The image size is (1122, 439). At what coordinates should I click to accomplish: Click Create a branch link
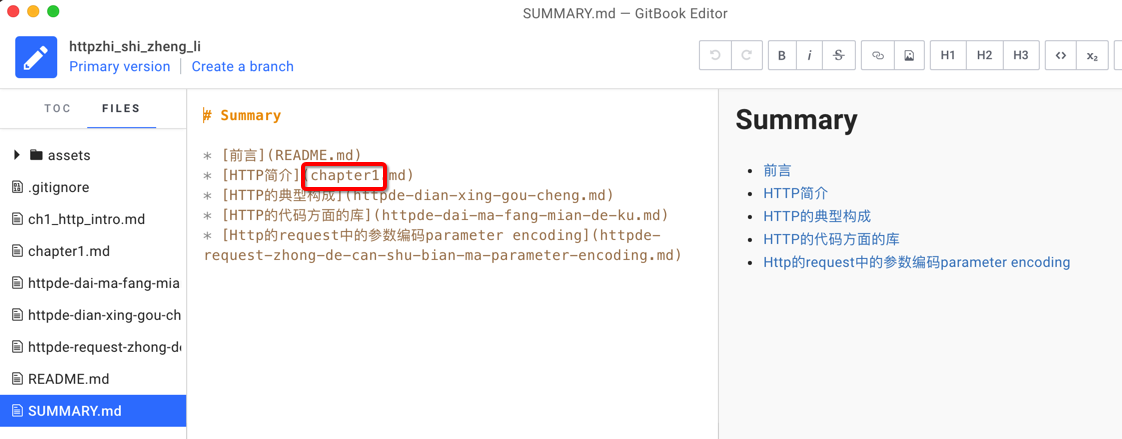pyautogui.click(x=242, y=67)
